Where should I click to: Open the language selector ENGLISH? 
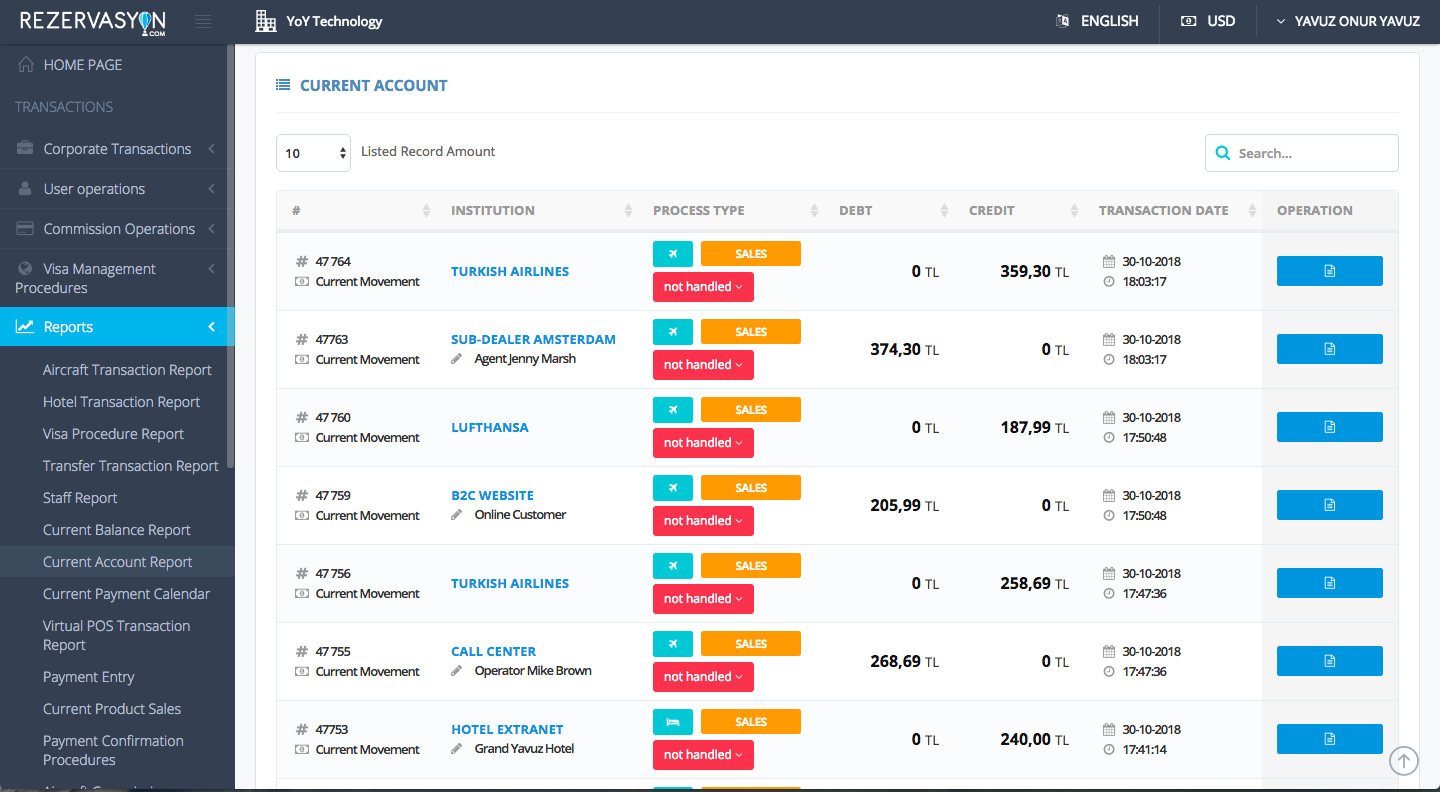click(x=1098, y=21)
